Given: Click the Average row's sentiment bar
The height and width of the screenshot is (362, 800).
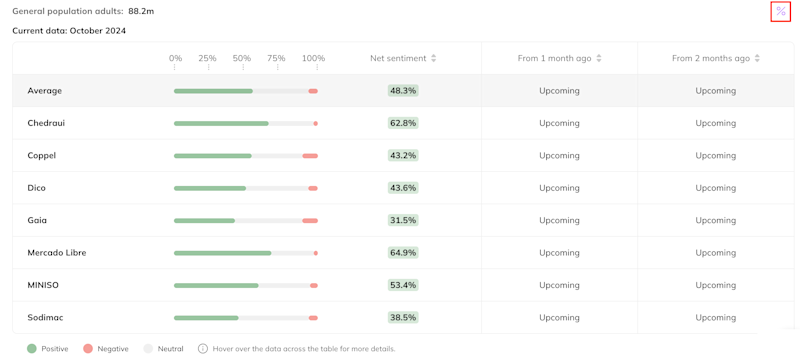Looking at the screenshot, I should [x=246, y=91].
